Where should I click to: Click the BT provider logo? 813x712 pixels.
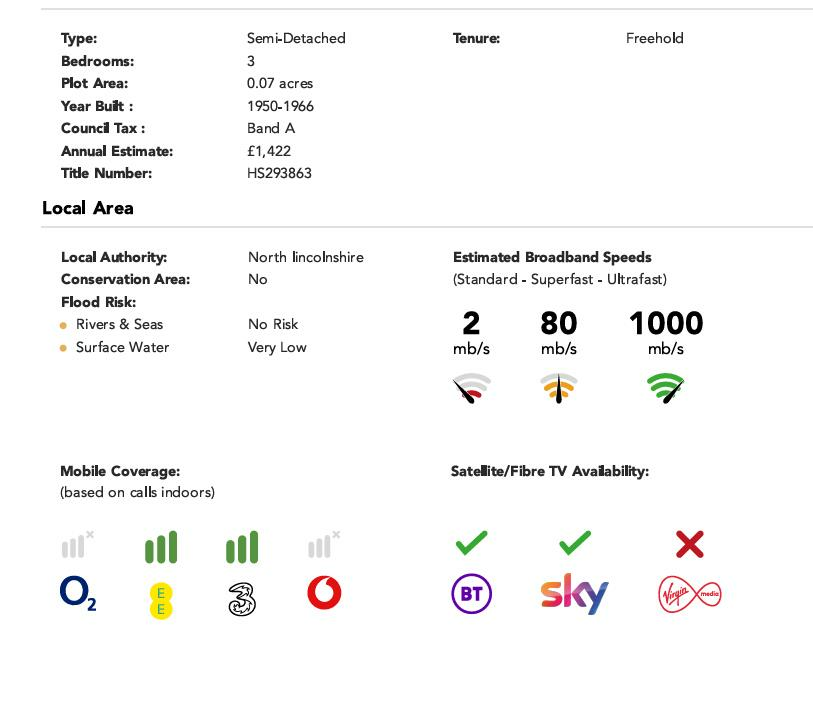click(x=471, y=594)
